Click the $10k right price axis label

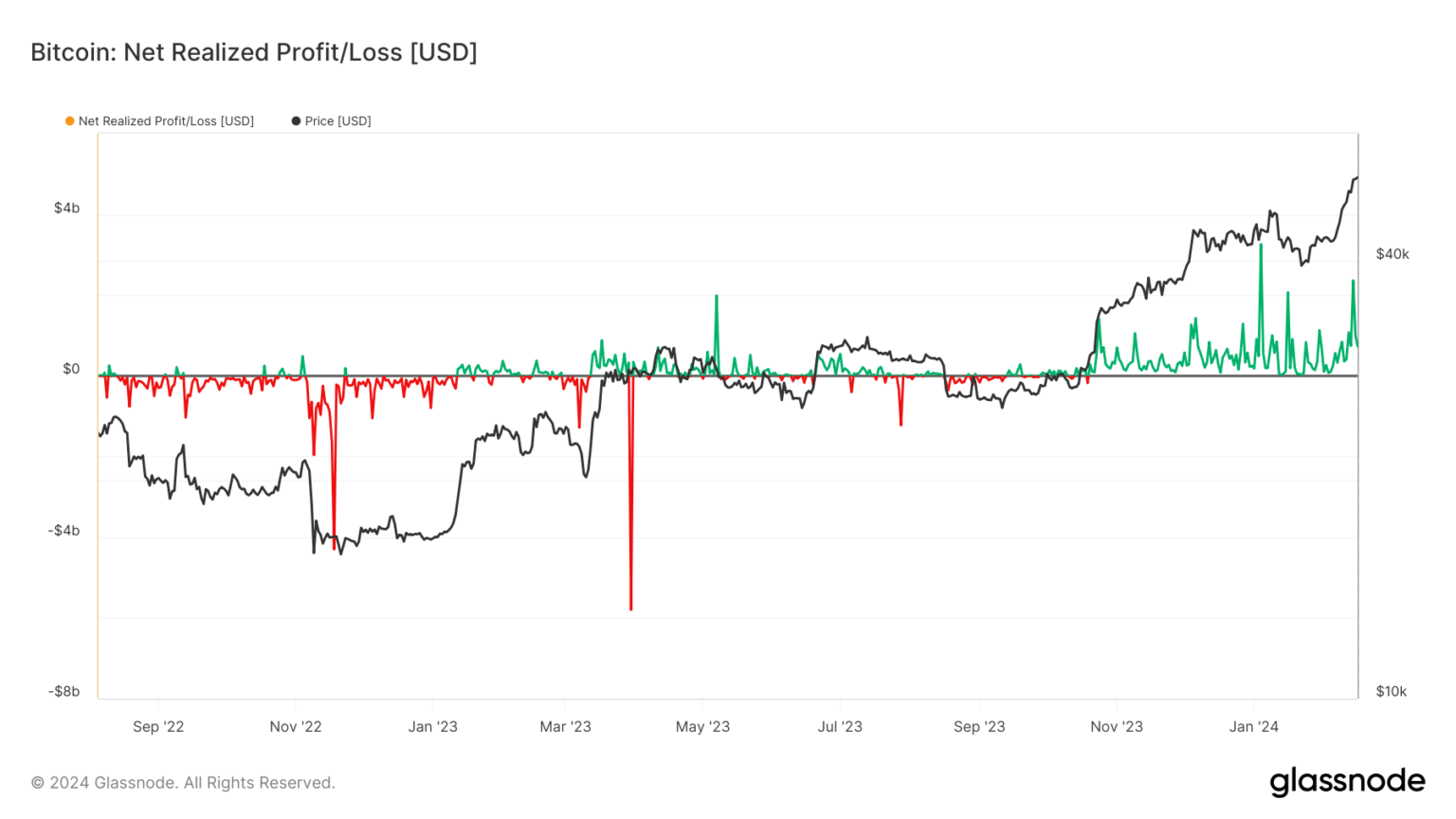[1392, 692]
